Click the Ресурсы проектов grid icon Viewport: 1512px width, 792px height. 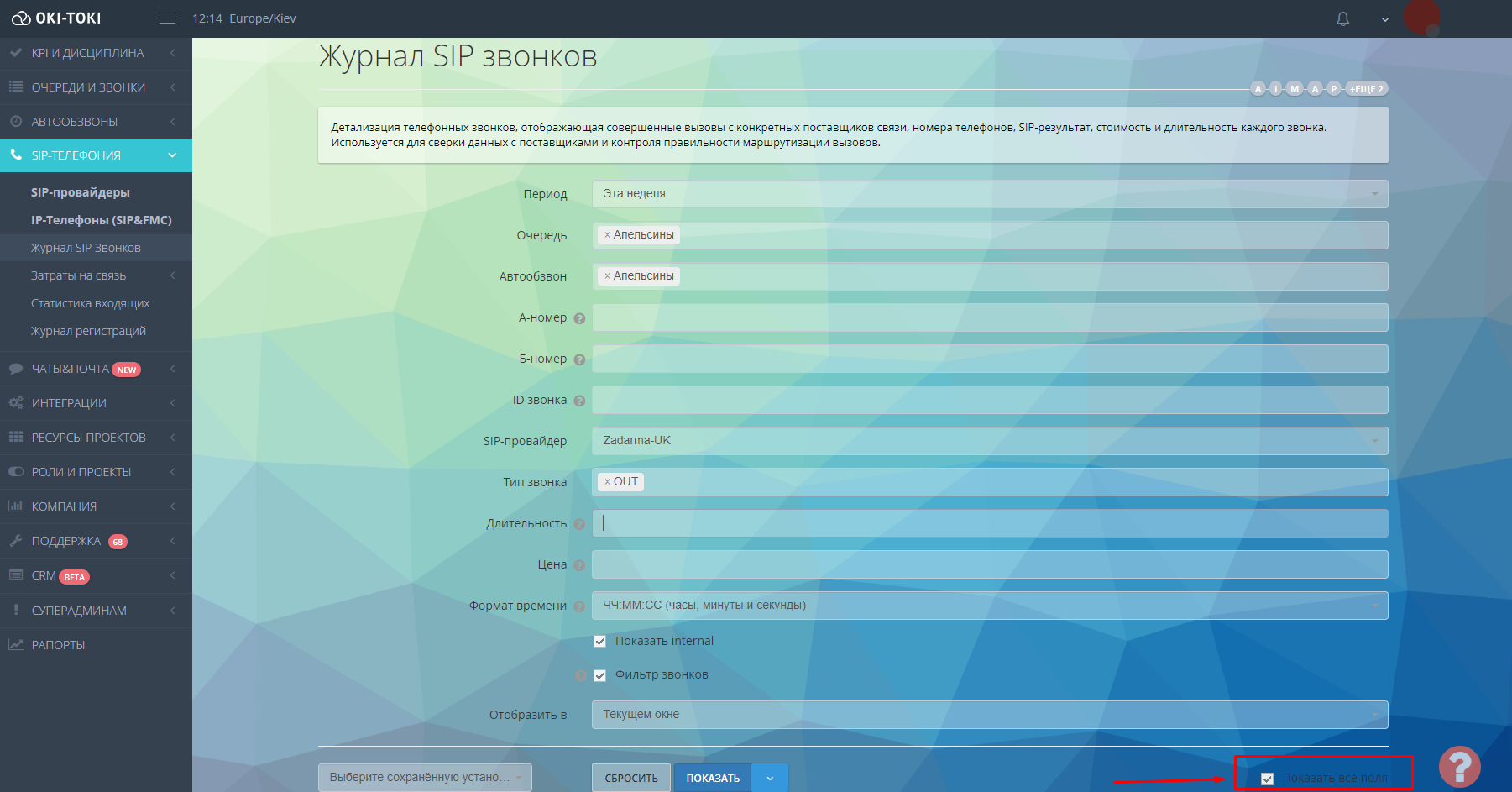click(16, 438)
